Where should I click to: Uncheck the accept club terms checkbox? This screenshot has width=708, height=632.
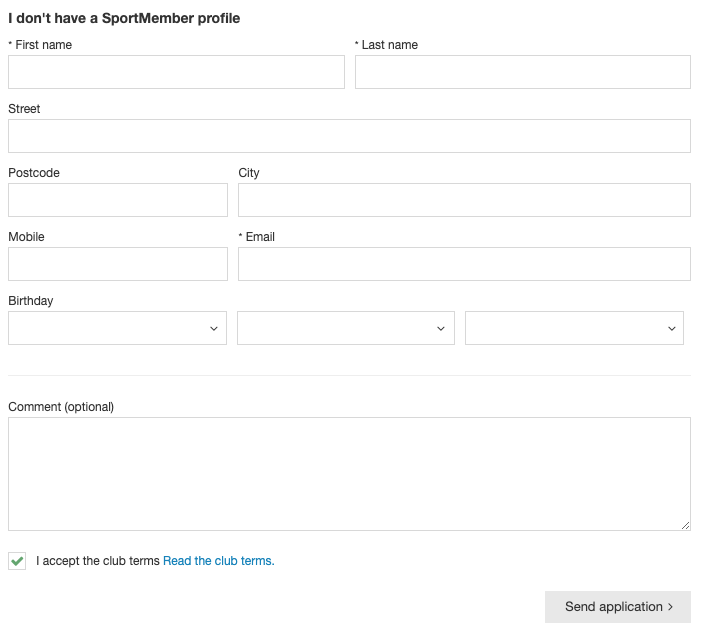tap(17, 561)
